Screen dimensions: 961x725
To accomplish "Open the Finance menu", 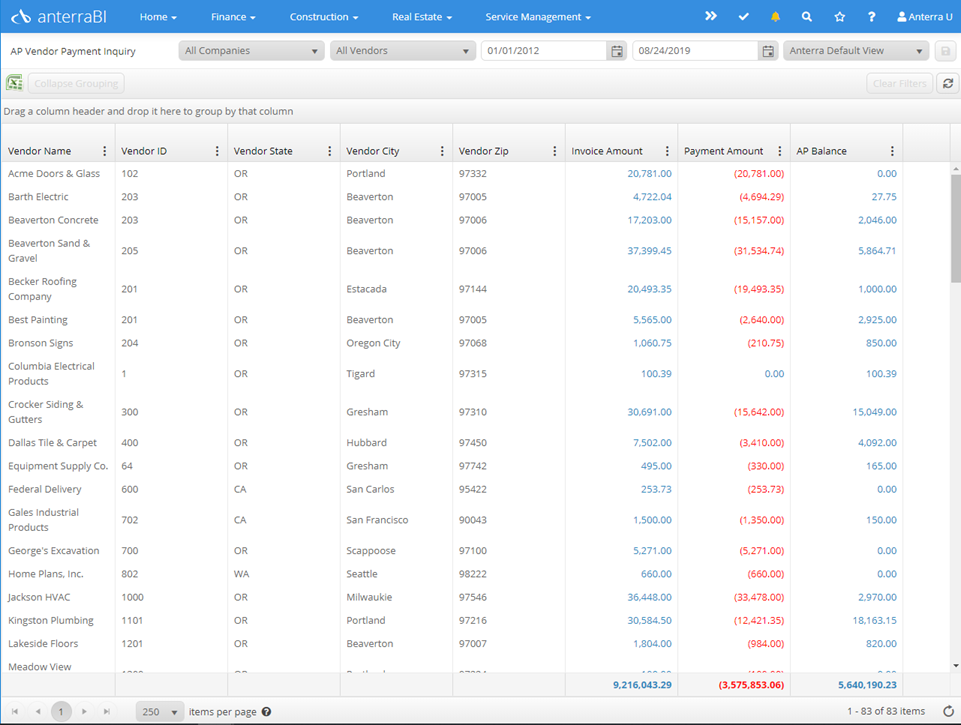I will pos(233,17).
